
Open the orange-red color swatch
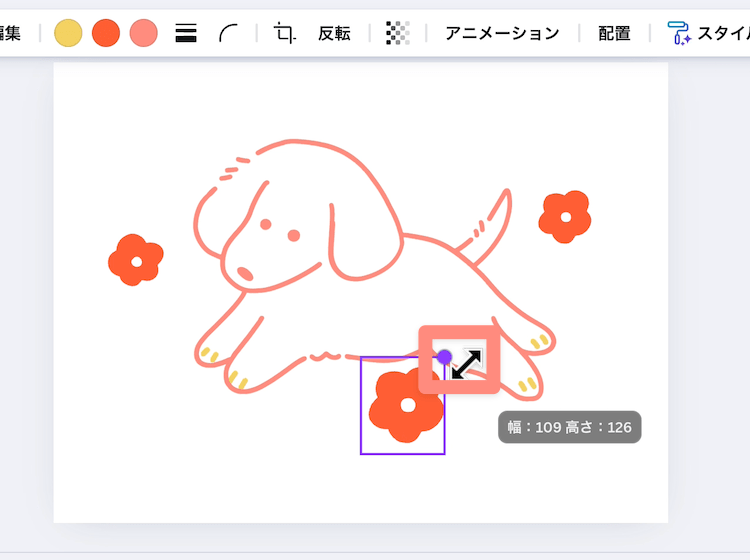[x=106, y=33]
